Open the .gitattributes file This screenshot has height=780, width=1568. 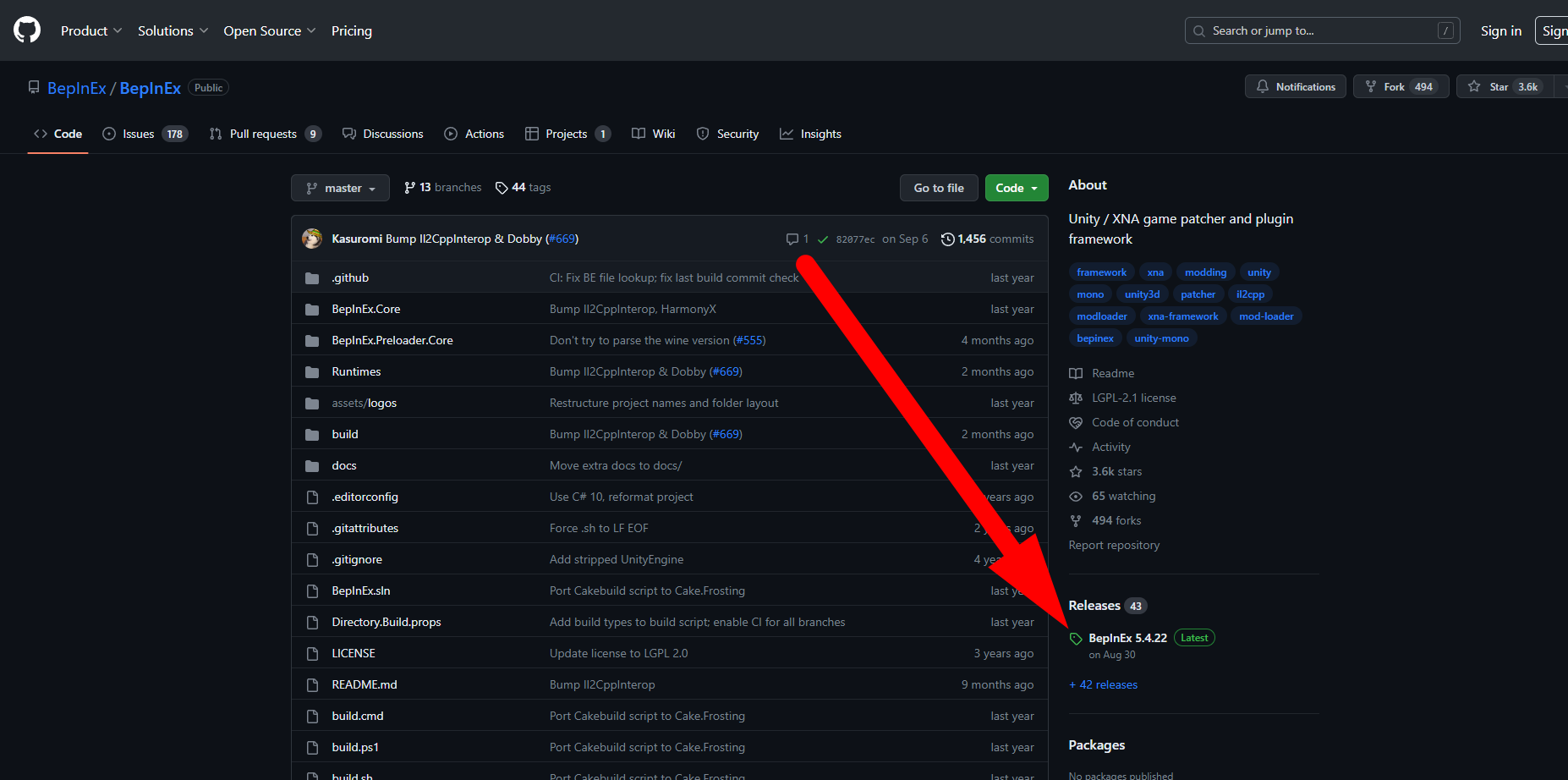point(365,529)
